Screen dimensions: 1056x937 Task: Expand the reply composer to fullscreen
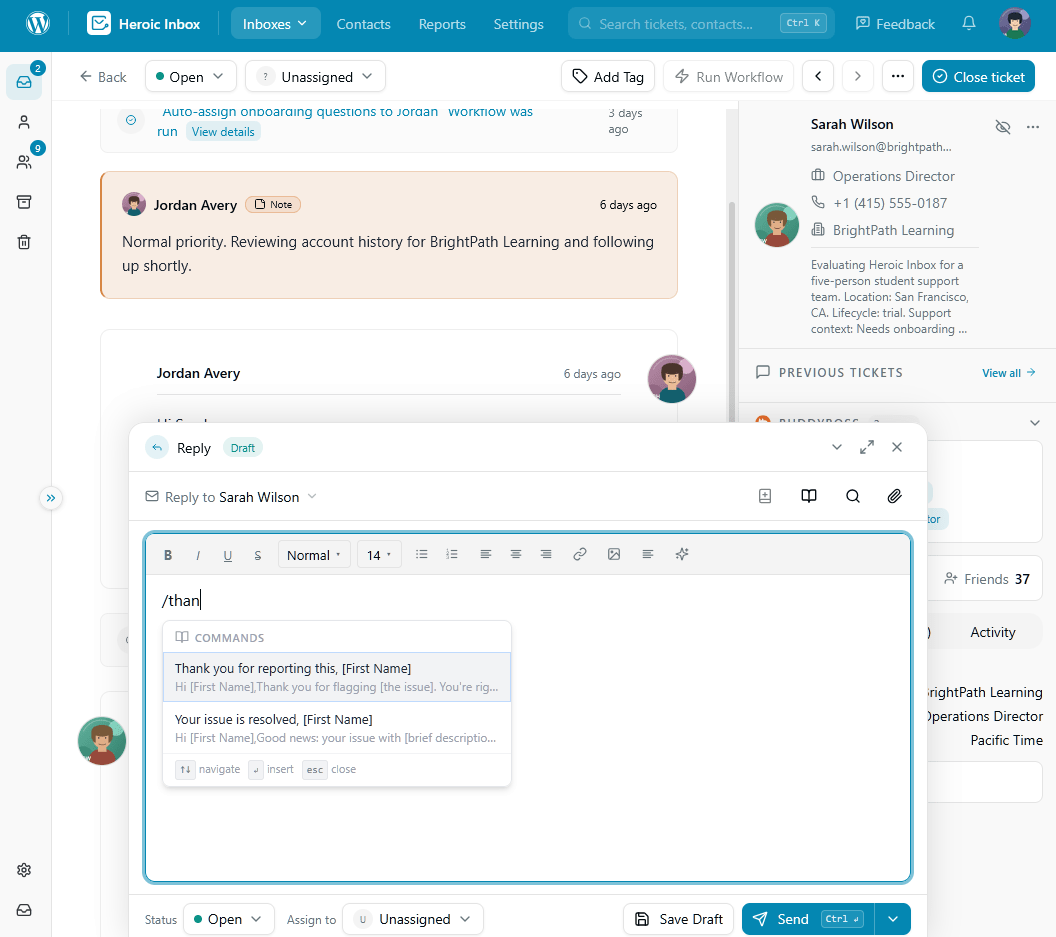867,447
